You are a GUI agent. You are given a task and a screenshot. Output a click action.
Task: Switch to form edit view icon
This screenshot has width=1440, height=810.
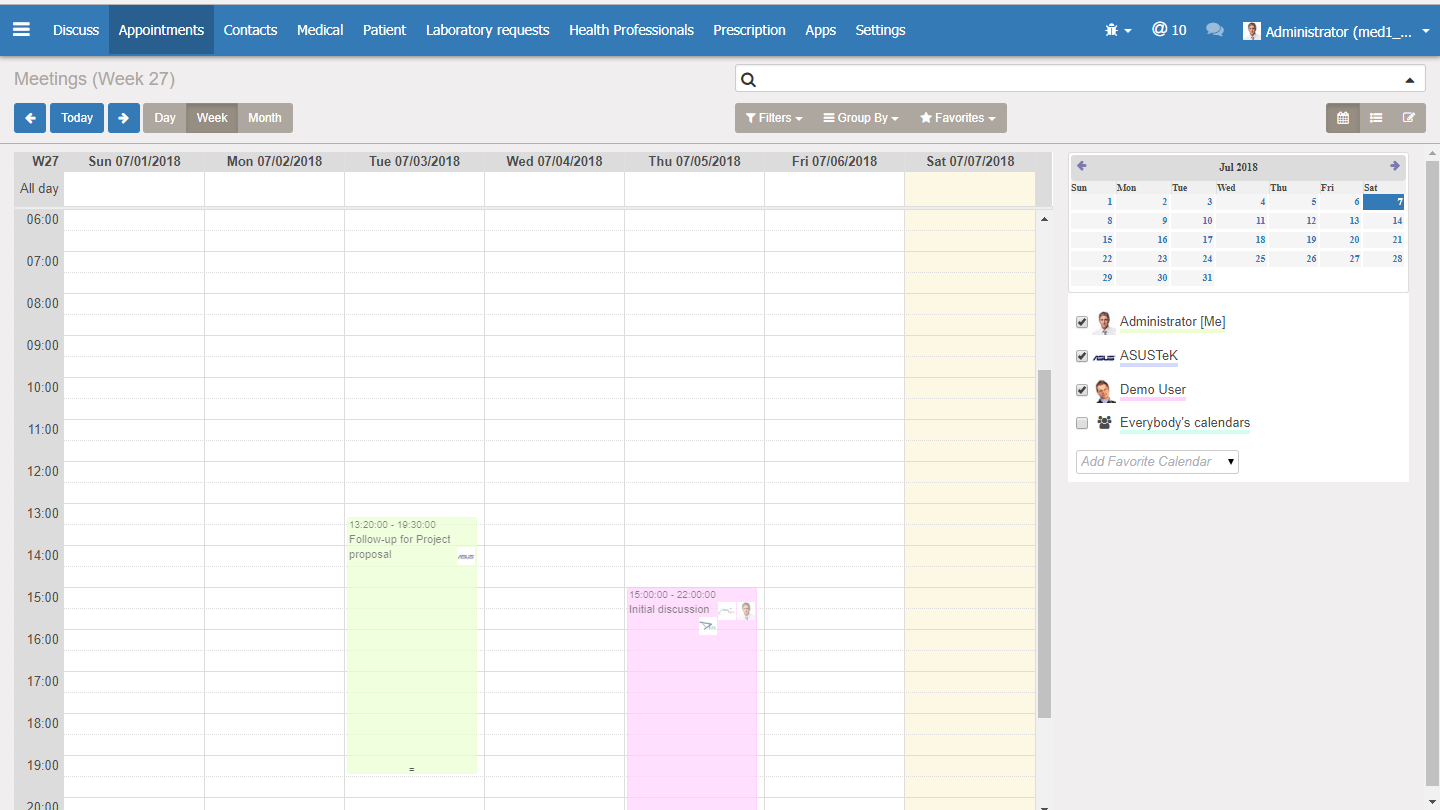[1409, 118]
